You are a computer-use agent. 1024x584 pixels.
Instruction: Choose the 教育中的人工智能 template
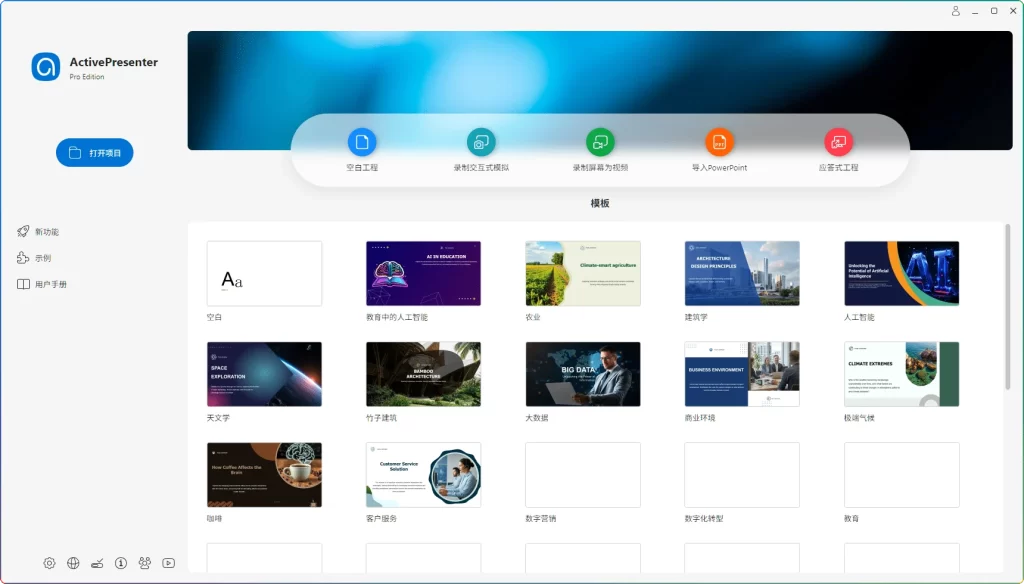point(423,273)
